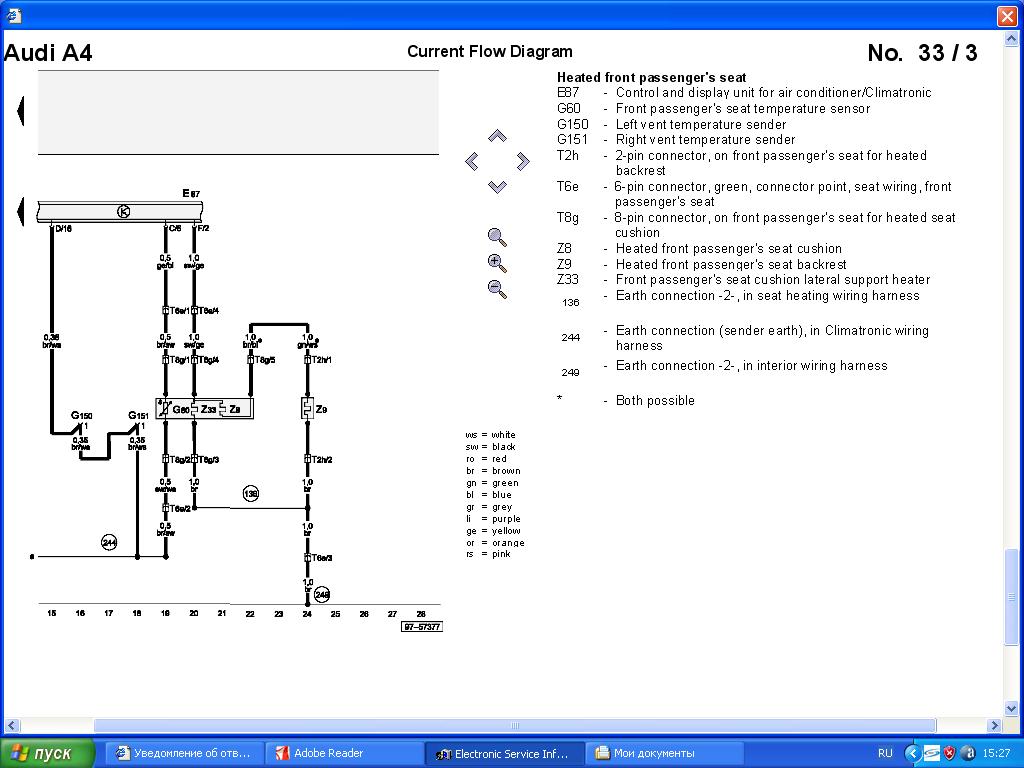Click the Z9 backrest heater symbol
Viewport: 1024px width, 768px height.
[x=308, y=409]
